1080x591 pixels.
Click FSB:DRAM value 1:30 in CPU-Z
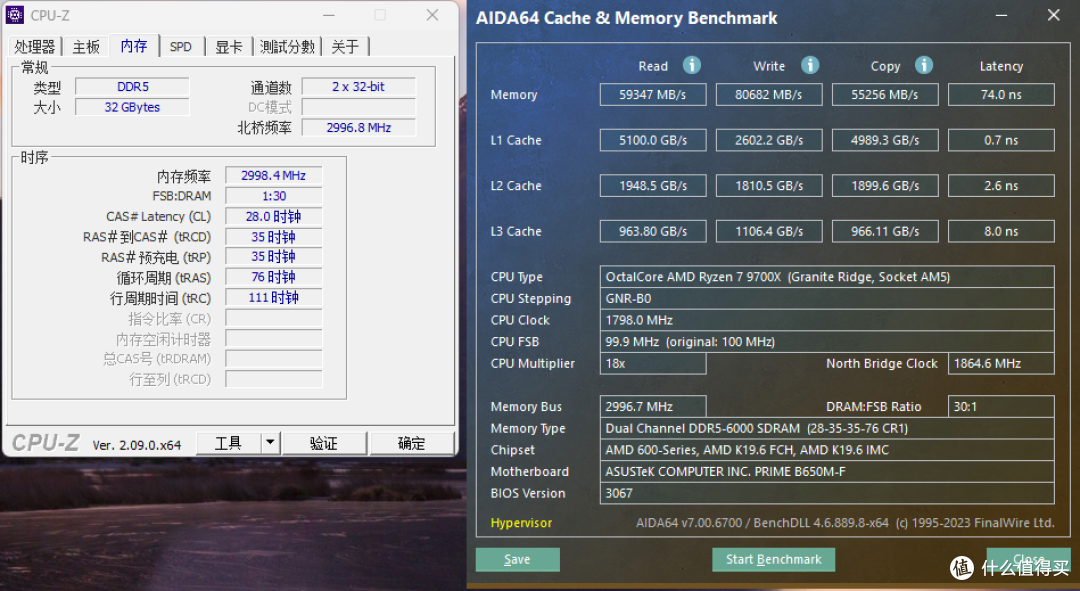273,196
